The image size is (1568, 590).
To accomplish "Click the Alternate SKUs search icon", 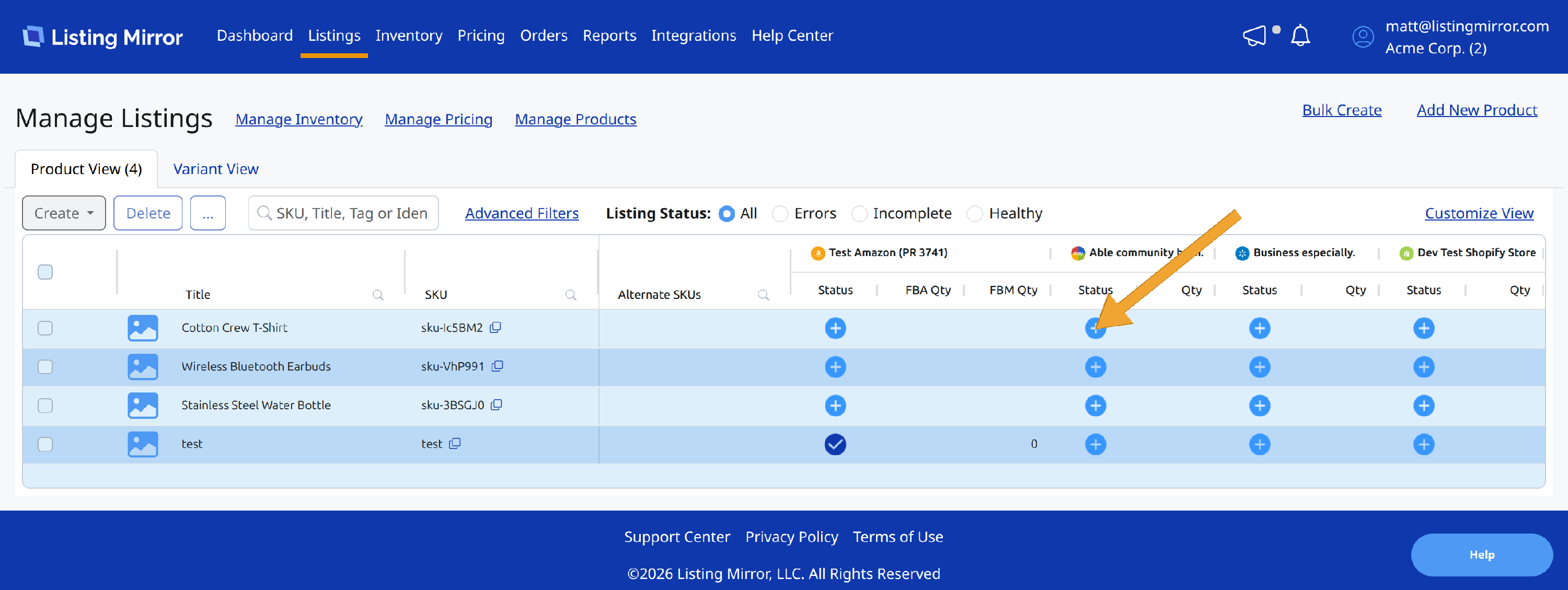I will tap(763, 295).
